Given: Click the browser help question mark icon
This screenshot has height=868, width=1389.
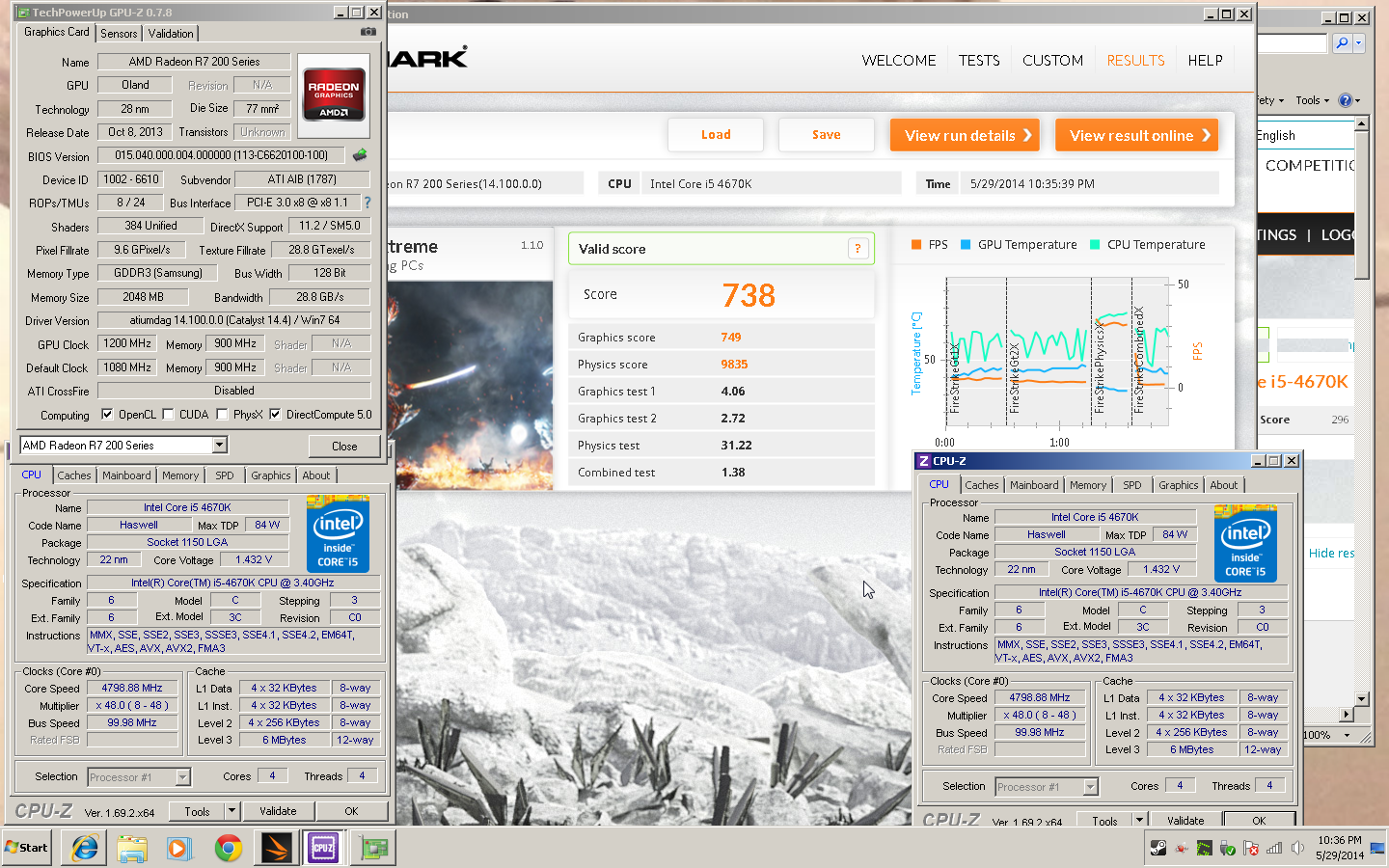Looking at the screenshot, I should click(x=1345, y=100).
